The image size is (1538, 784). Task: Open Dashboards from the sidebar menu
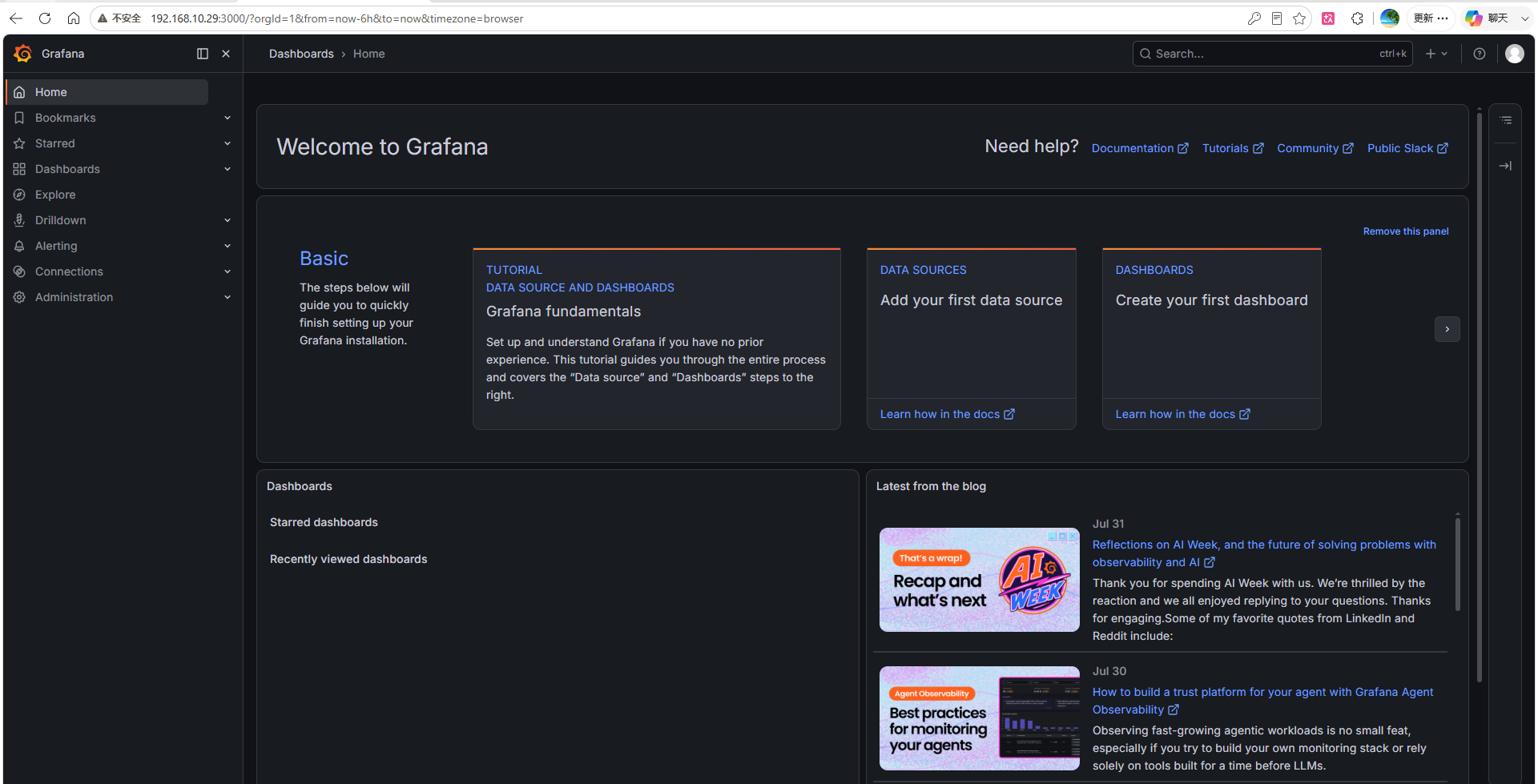[67, 169]
